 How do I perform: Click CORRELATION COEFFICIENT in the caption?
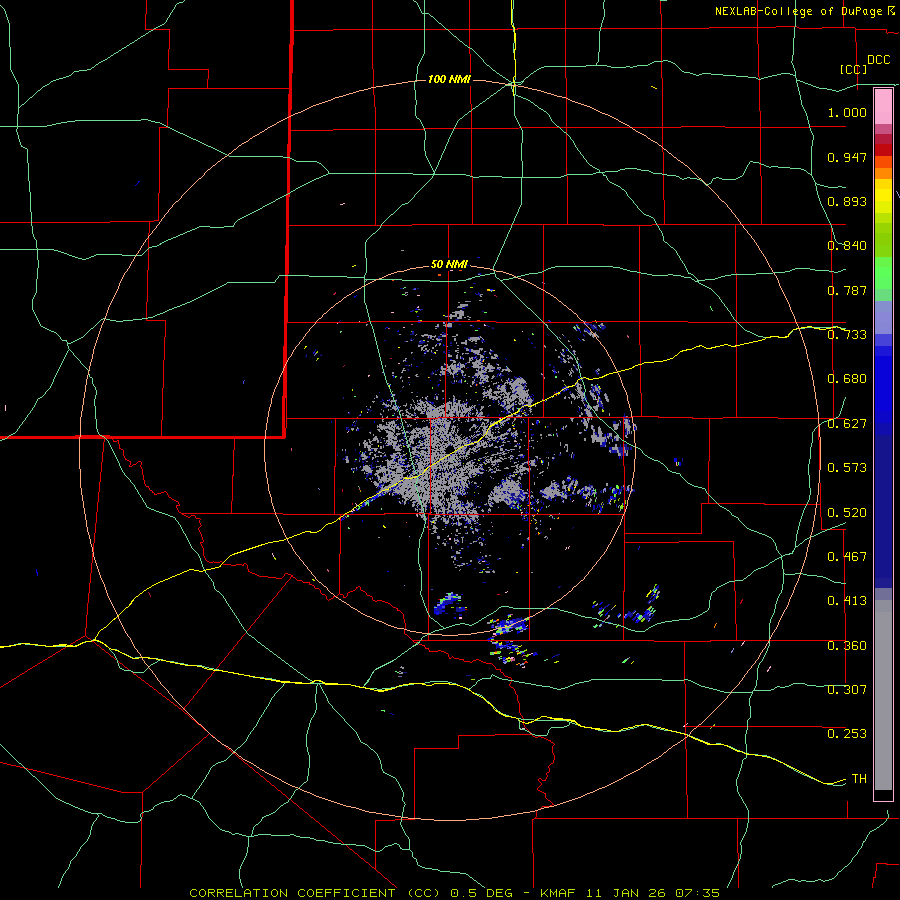(292, 893)
